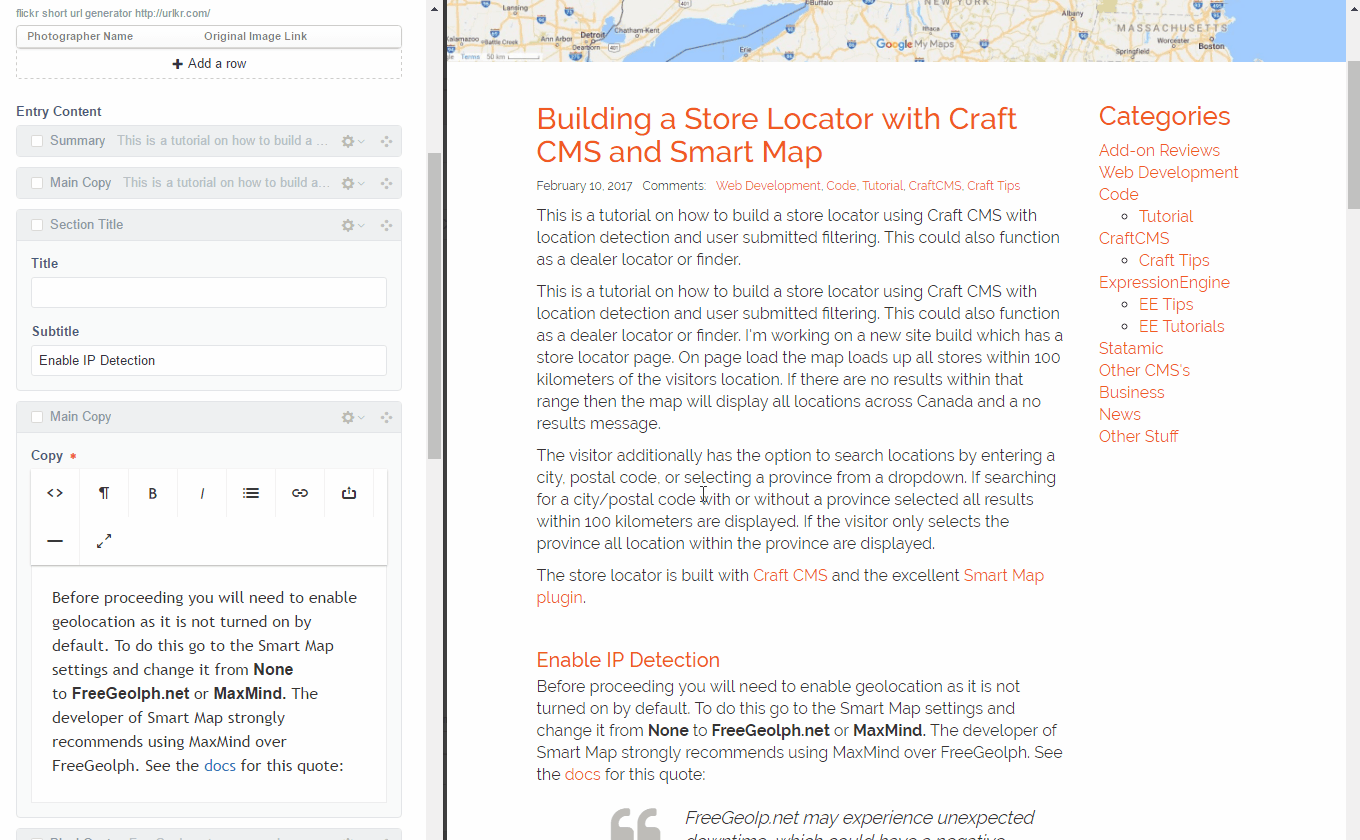Open the paragraph format icon in editor
Screen dimensions: 1360x840
(104, 493)
